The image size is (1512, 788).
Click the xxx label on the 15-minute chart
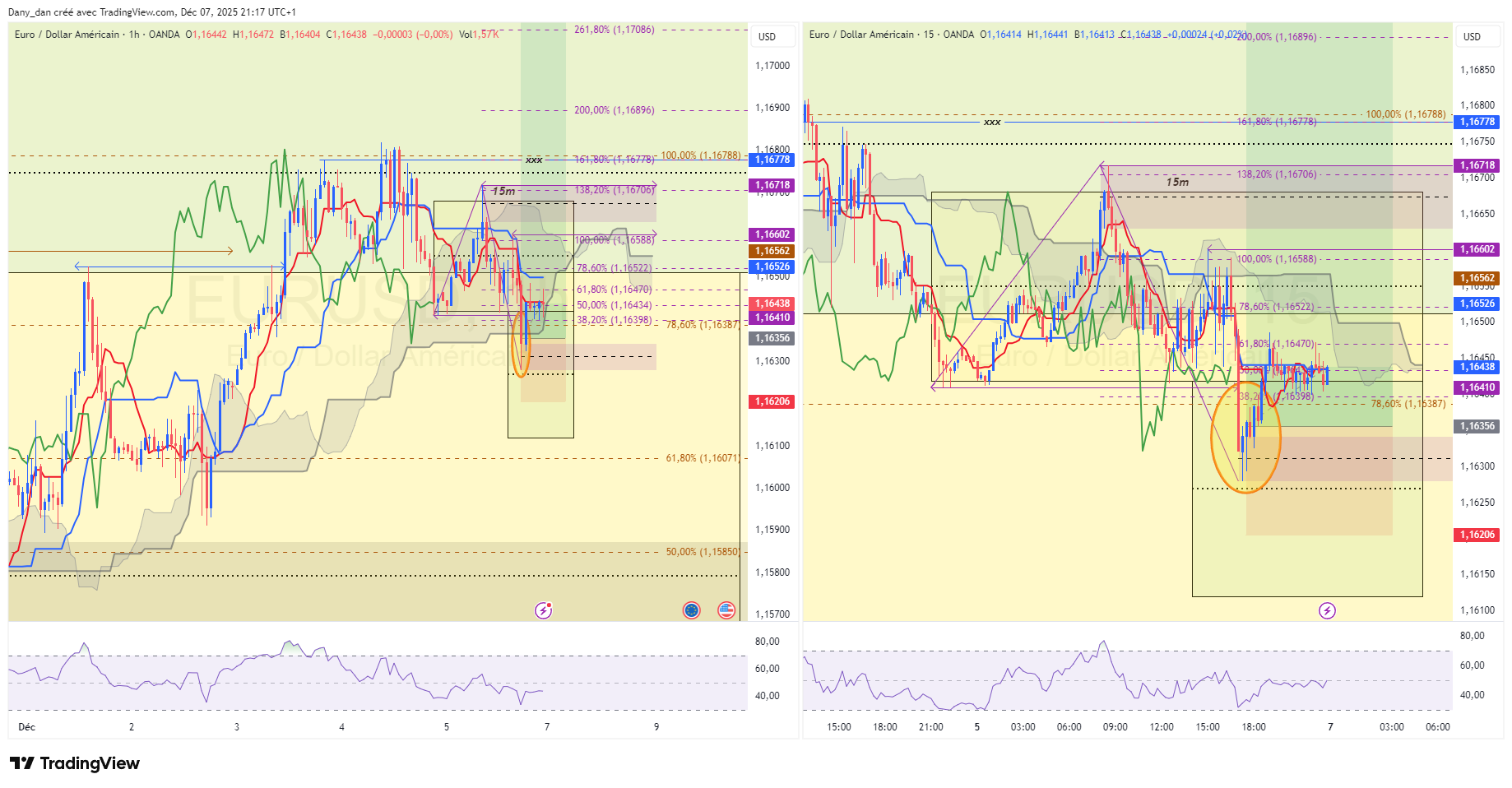point(992,122)
